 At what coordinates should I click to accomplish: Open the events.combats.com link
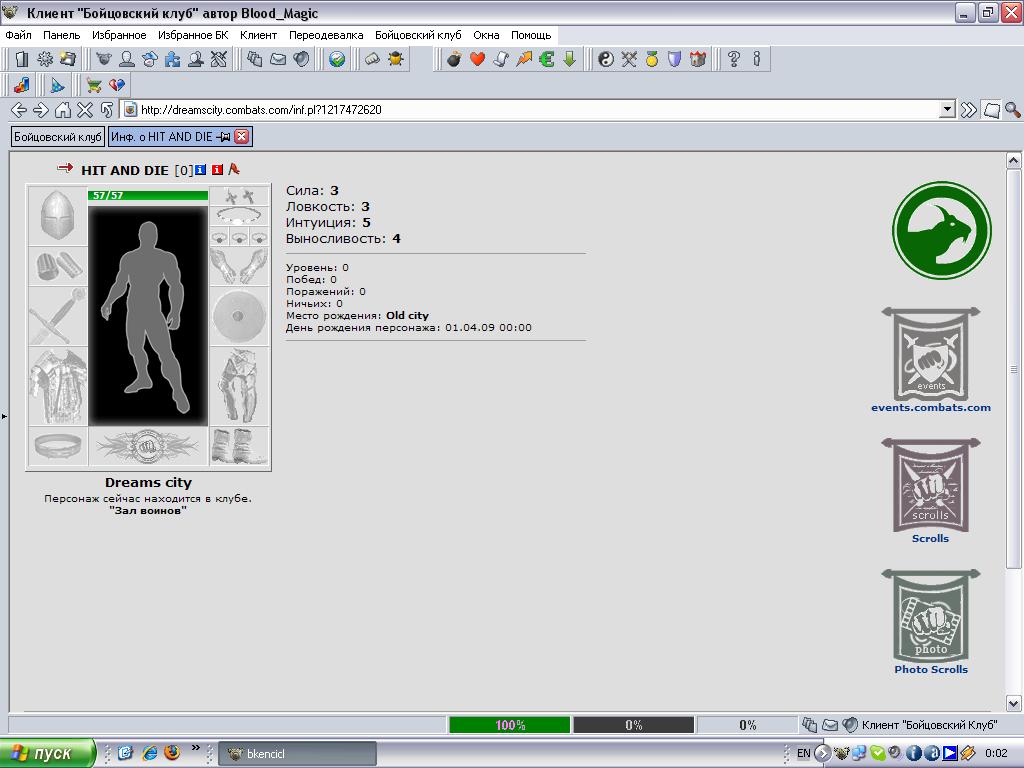click(x=931, y=408)
